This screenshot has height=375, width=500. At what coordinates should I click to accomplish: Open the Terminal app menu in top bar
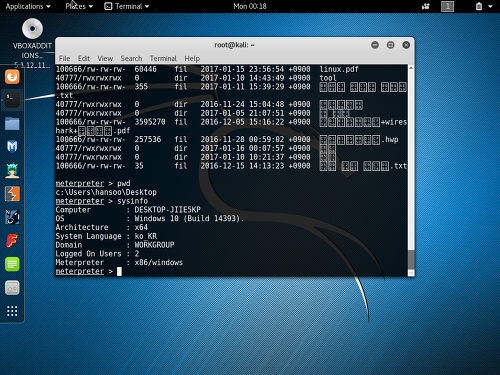pyautogui.click(x=127, y=6)
